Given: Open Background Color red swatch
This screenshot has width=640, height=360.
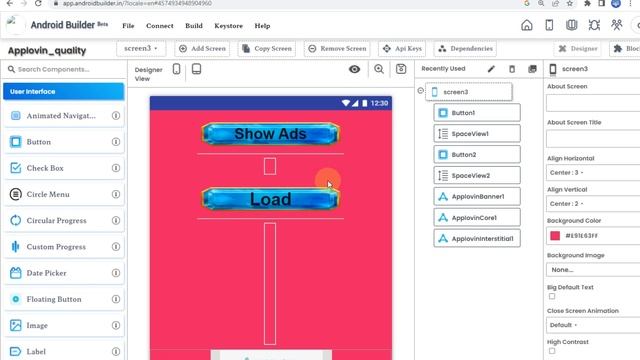Looking at the screenshot, I should coord(555,236).
